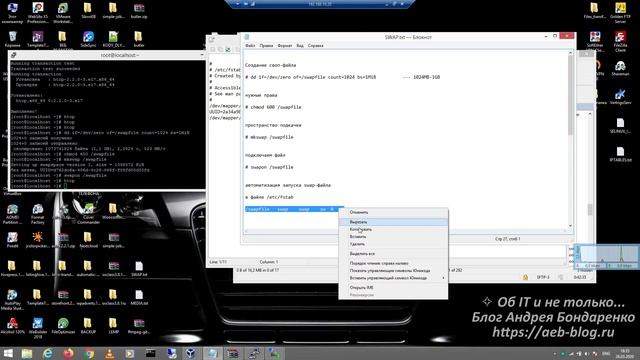Open the Windows Start button

coord(8,353)
